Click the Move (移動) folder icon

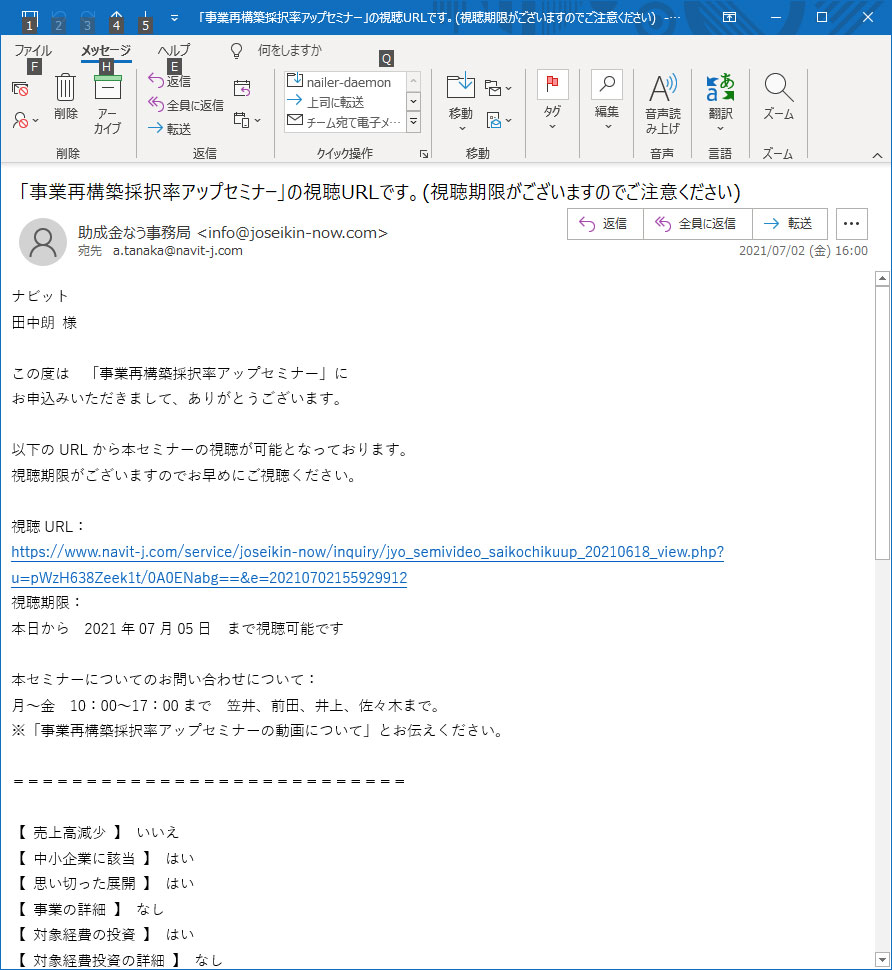point(460,99)
